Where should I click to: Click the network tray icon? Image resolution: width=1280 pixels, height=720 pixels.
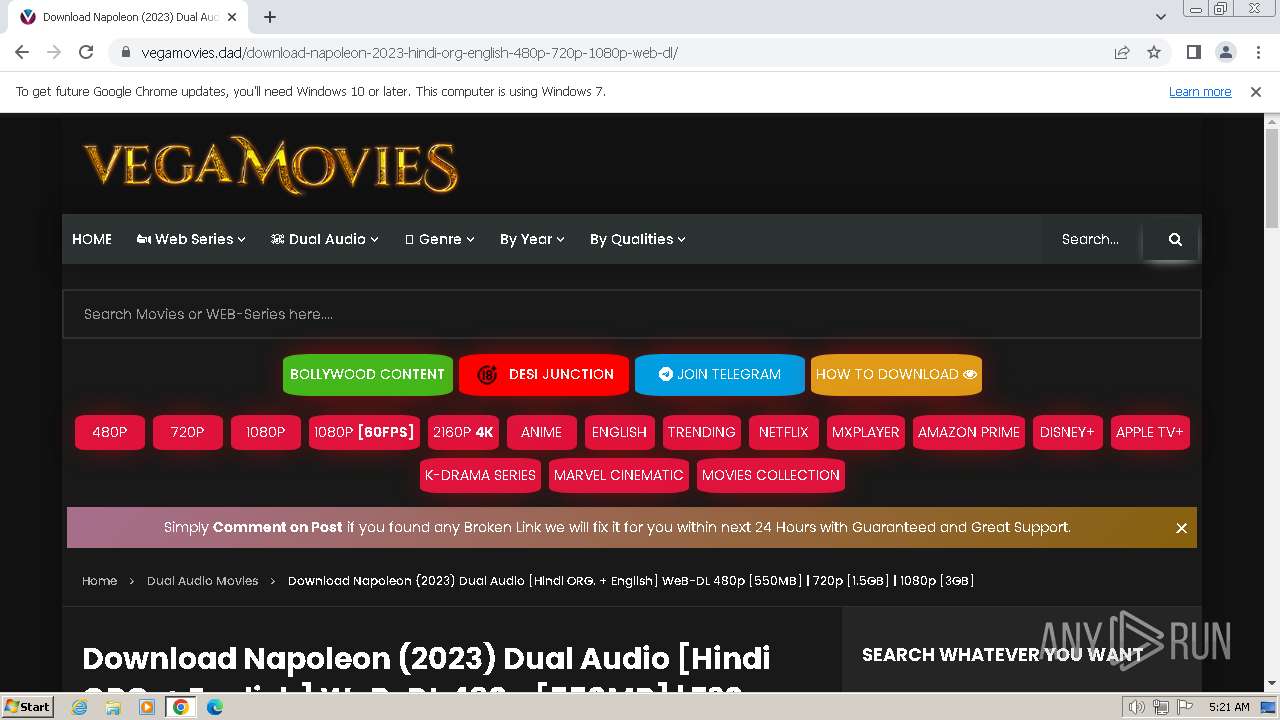point(1161,707)
